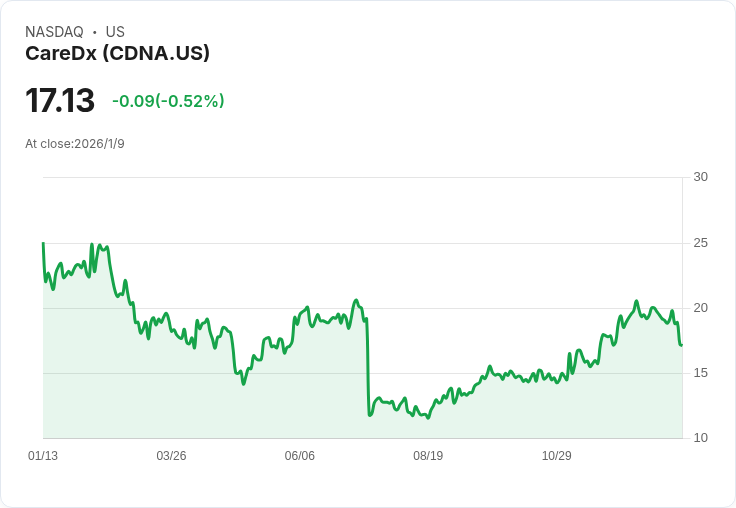
Task: Click the bottom of the sharp July price drop
Action: click(x=370, y=415)
